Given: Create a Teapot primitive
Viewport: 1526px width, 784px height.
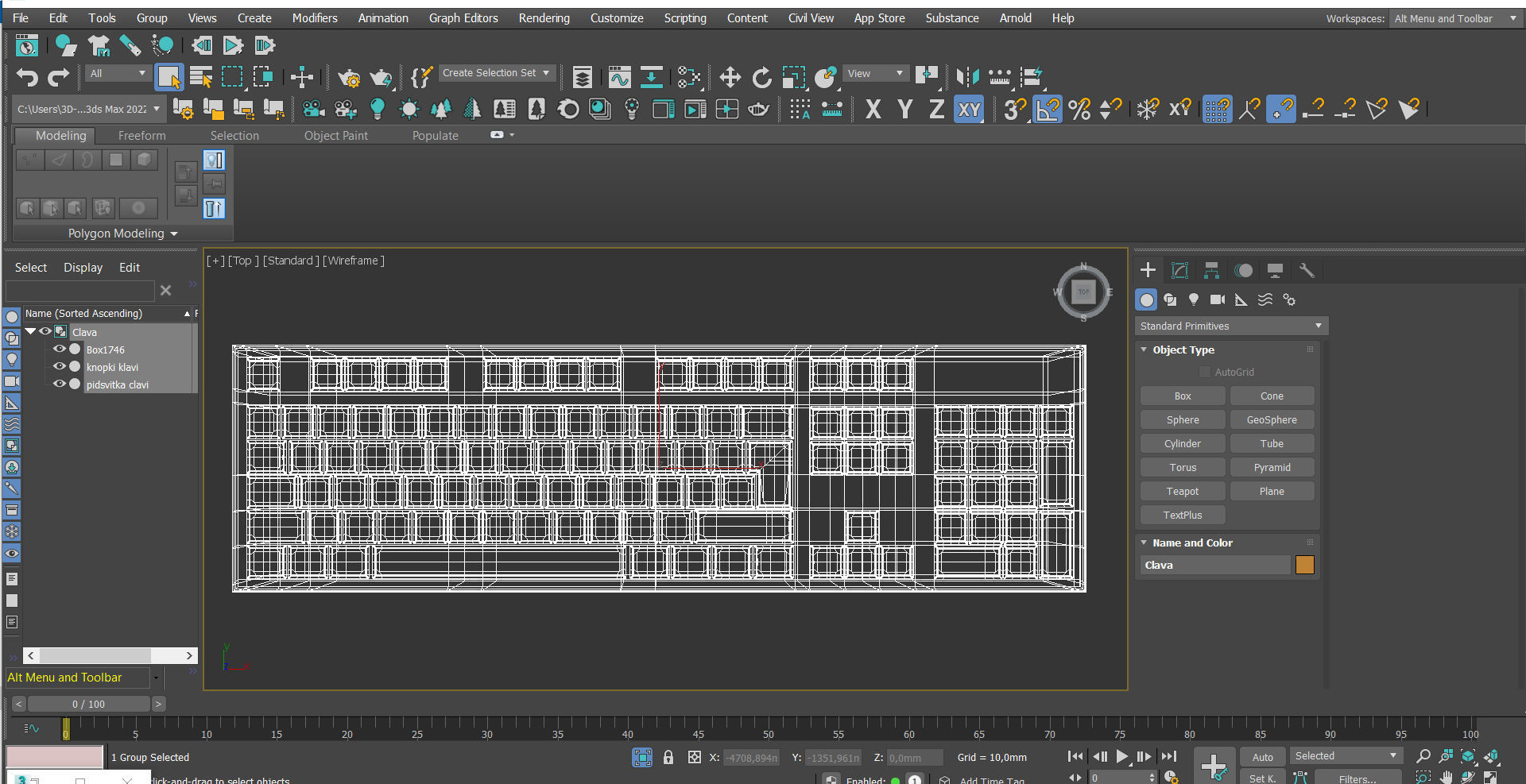Looking at the screenshot, I should point(1183,492).
